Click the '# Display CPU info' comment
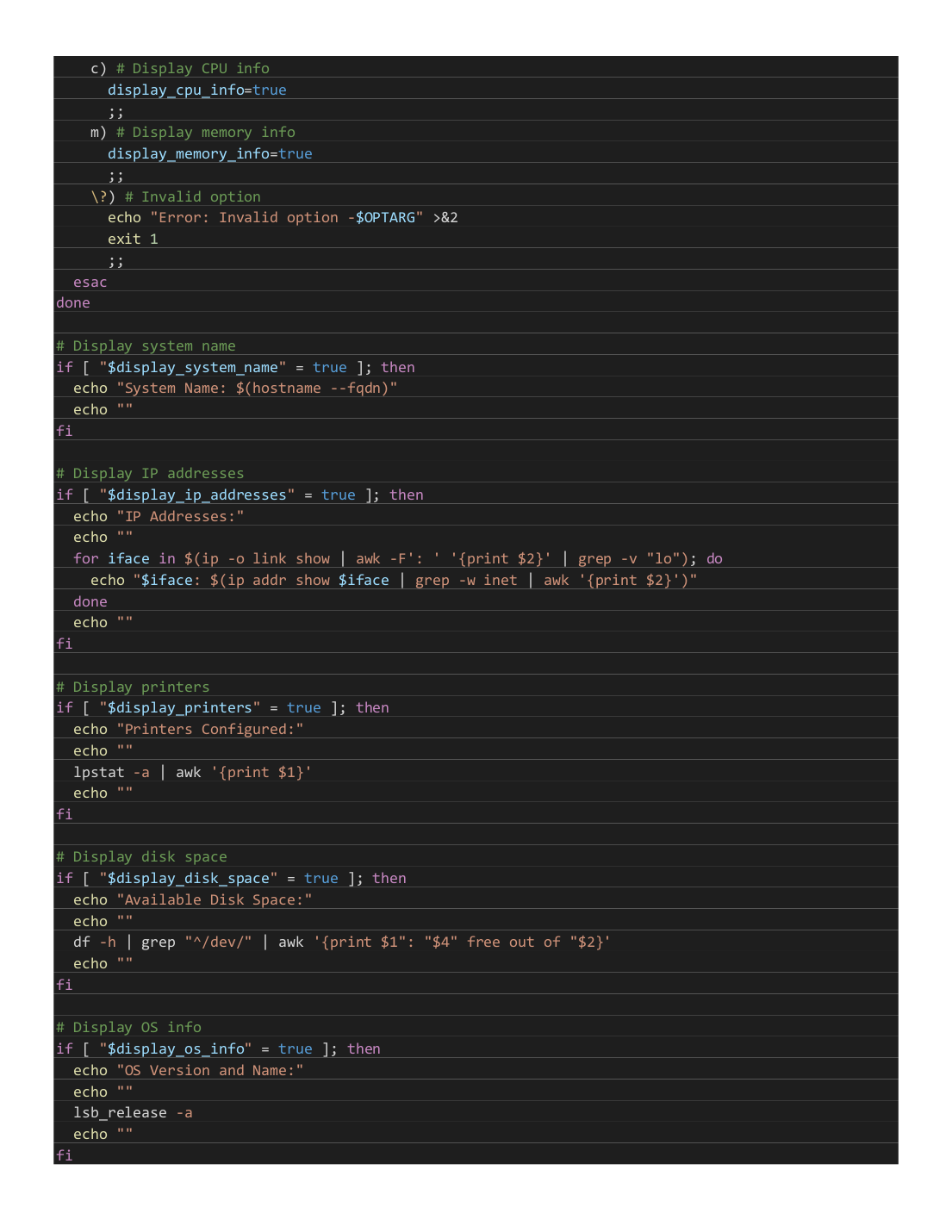 click(x=192, y=68)
